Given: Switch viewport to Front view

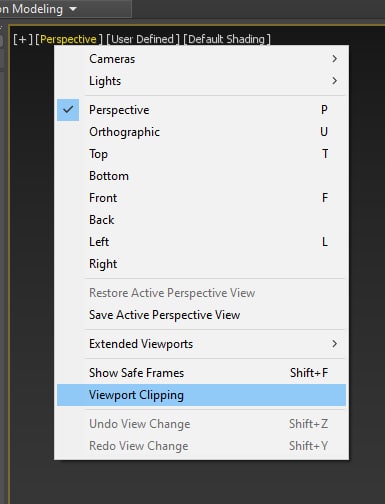Looking at the screenshot, I should click(x=201, y=198).
